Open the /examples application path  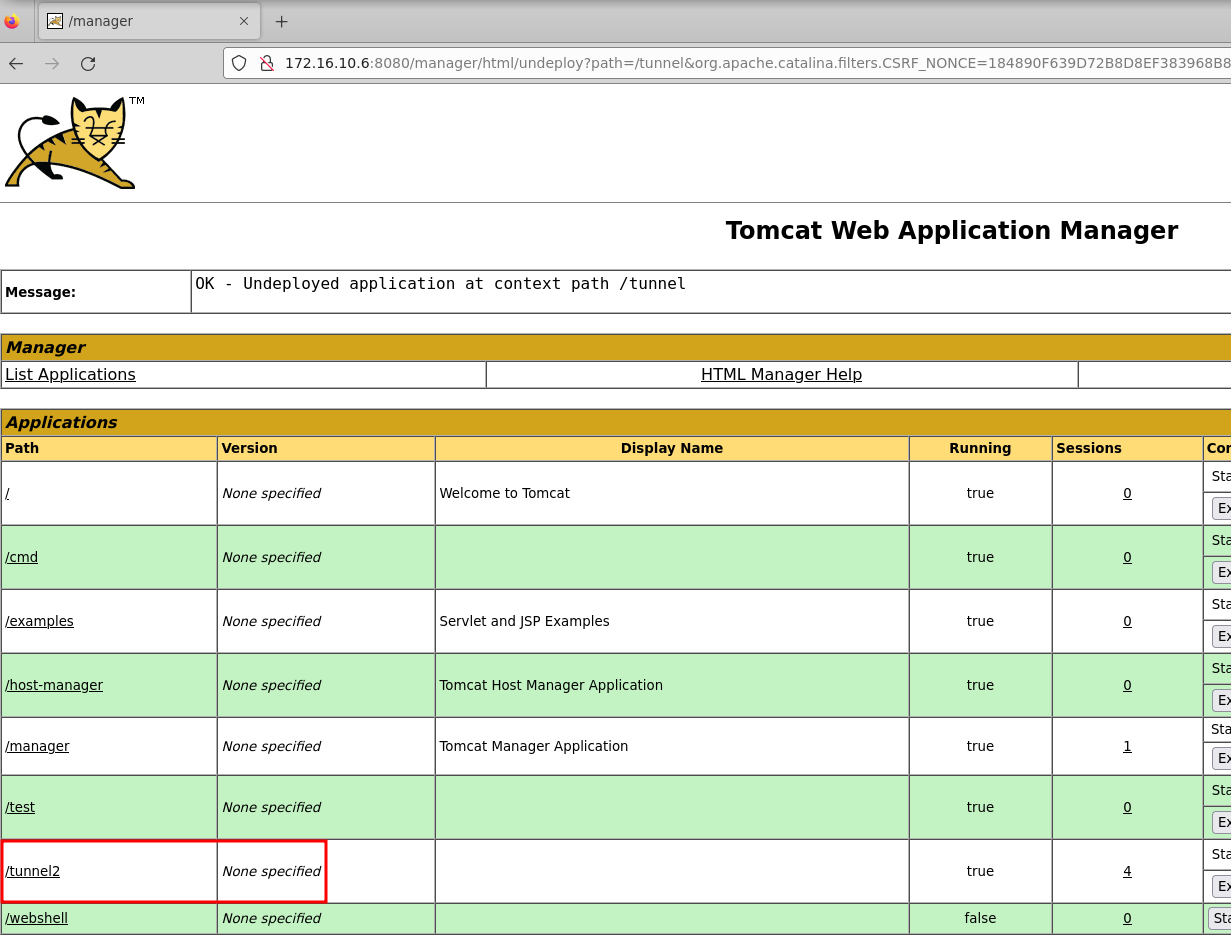pyautogui.click(x=40, y=621)
